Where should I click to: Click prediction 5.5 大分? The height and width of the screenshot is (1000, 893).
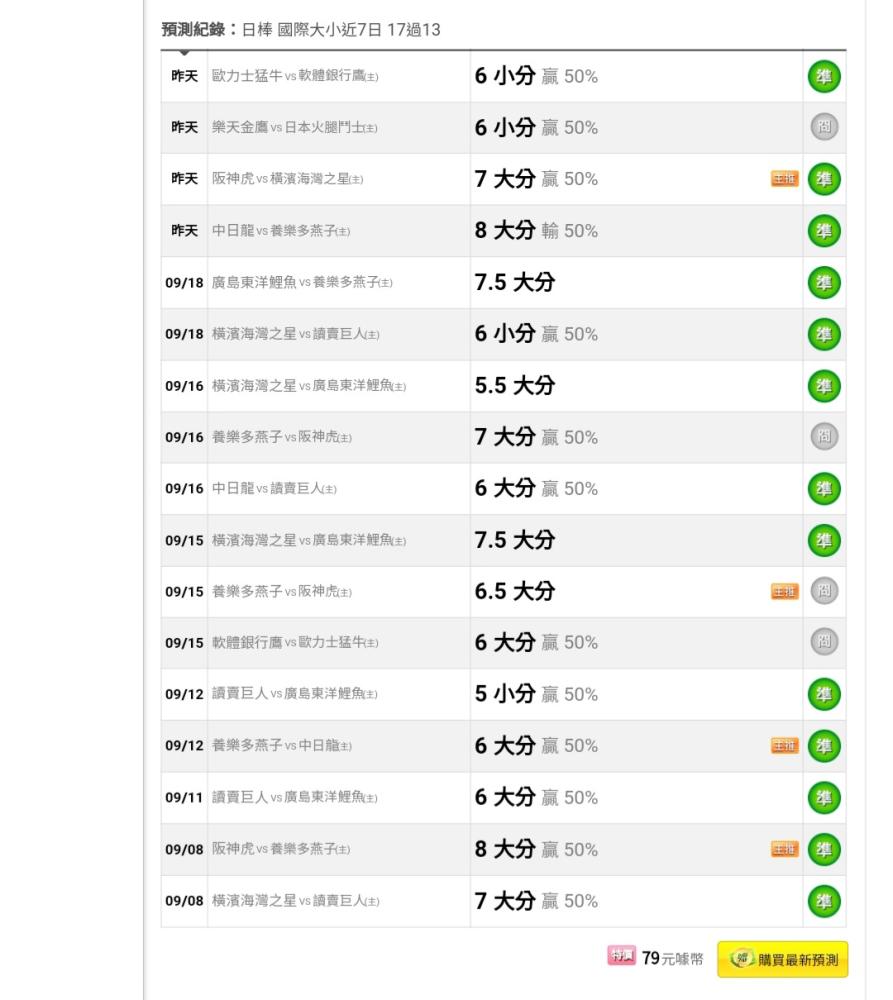(515, 386)
